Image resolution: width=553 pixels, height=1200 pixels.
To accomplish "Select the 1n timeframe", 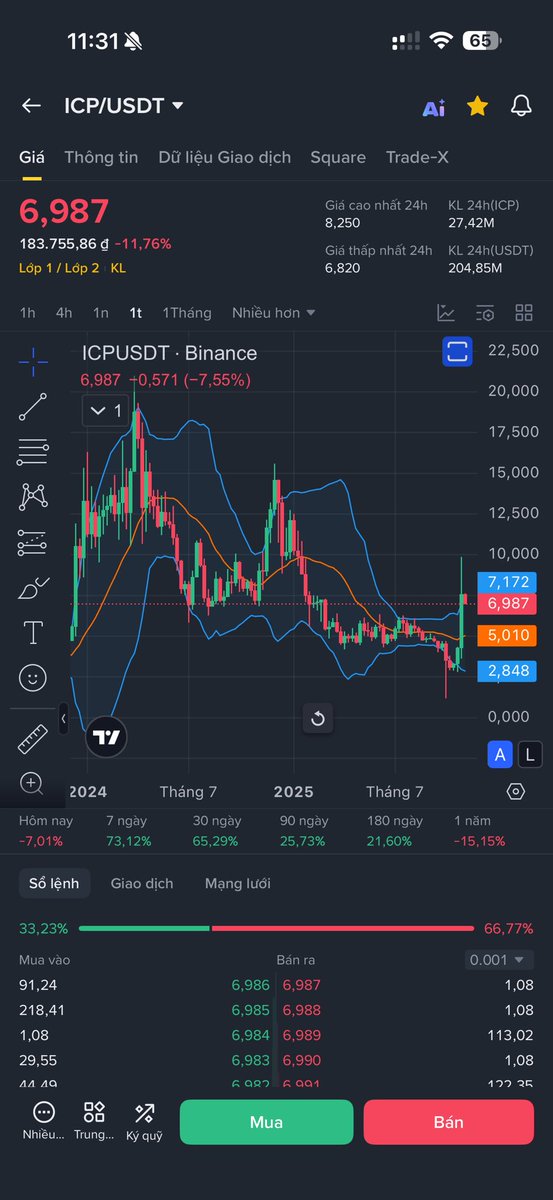I will pyautogui.click(x=101, y=313).
